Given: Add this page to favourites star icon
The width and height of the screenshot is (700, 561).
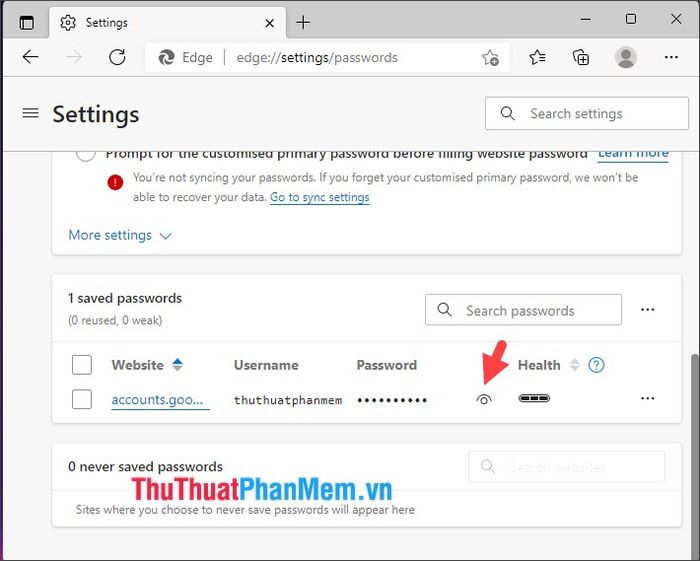Looking at the screenshot, I should 490,58.
